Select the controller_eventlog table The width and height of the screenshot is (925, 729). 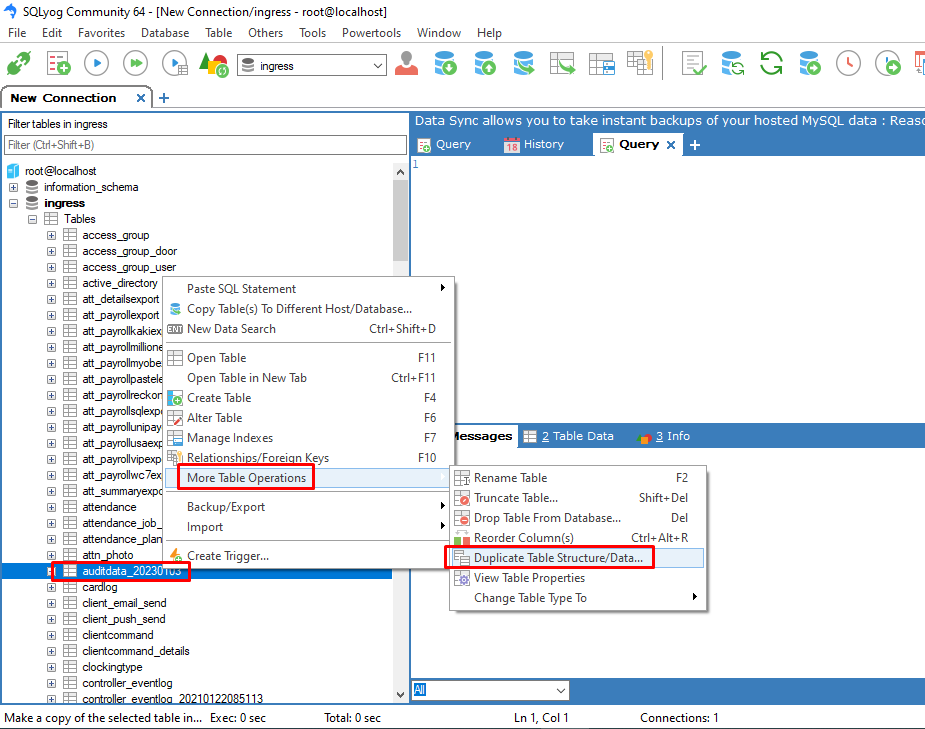point(127,683)
